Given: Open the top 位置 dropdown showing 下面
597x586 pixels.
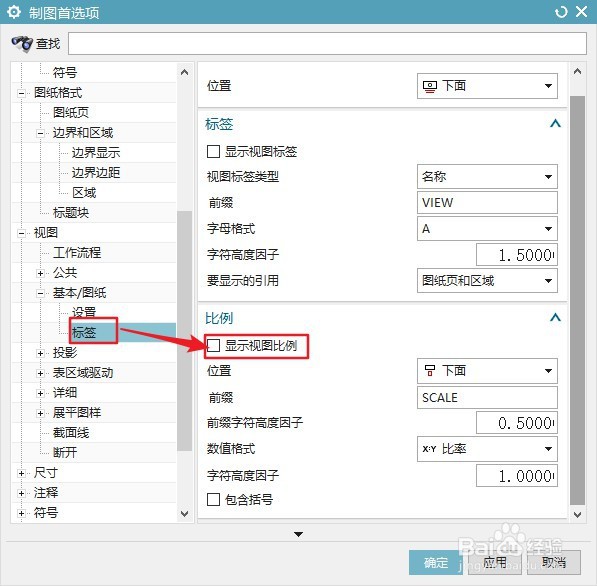Looking at the screenshot, I should tap(487, 86).
